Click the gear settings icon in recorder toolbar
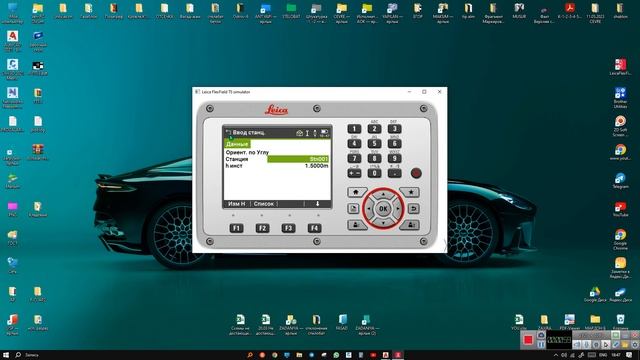This screenshot has height=360, width=640. [635, 345]
